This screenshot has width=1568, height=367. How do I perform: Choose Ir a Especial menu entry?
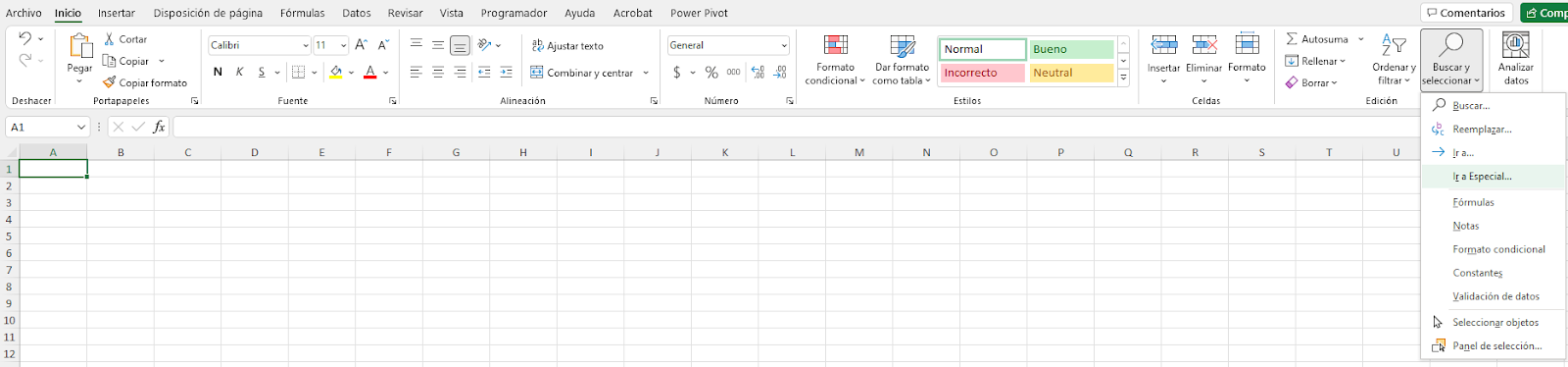tap(1493, 177)
